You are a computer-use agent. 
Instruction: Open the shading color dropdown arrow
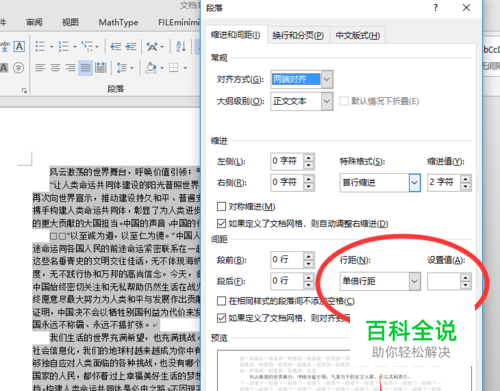[162, 68]
